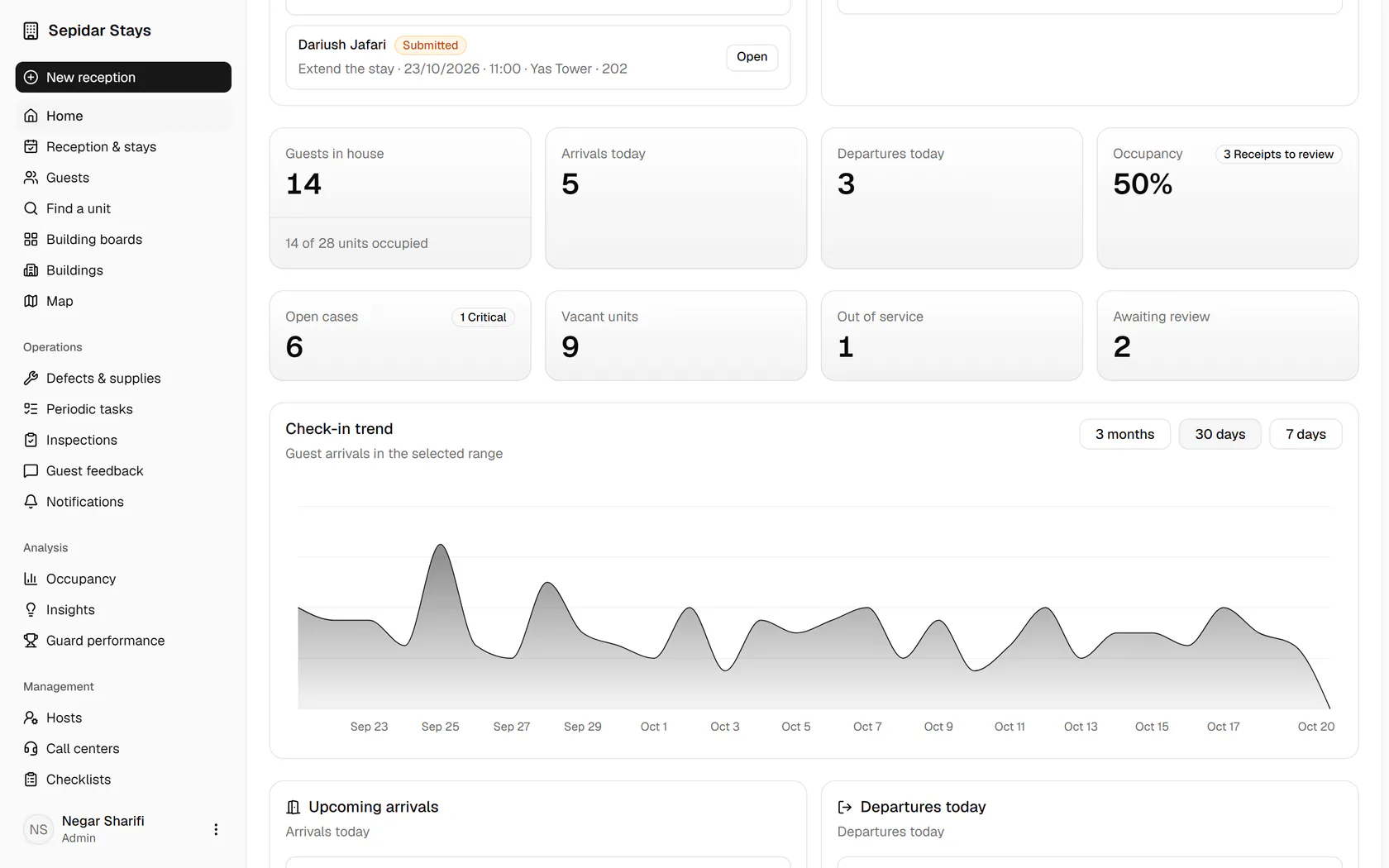Click the Periodic tasks list icon

pyautogui.click(x=31, y=409)
